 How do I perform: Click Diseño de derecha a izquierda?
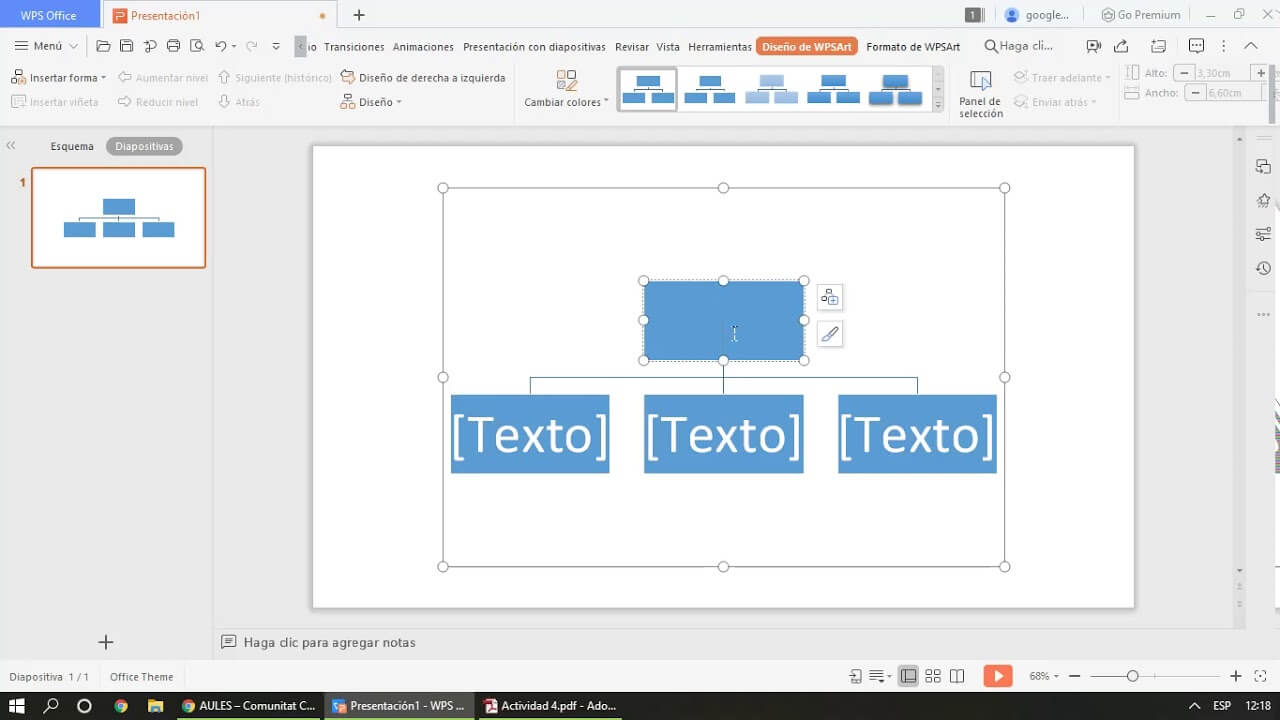[423, 77]
